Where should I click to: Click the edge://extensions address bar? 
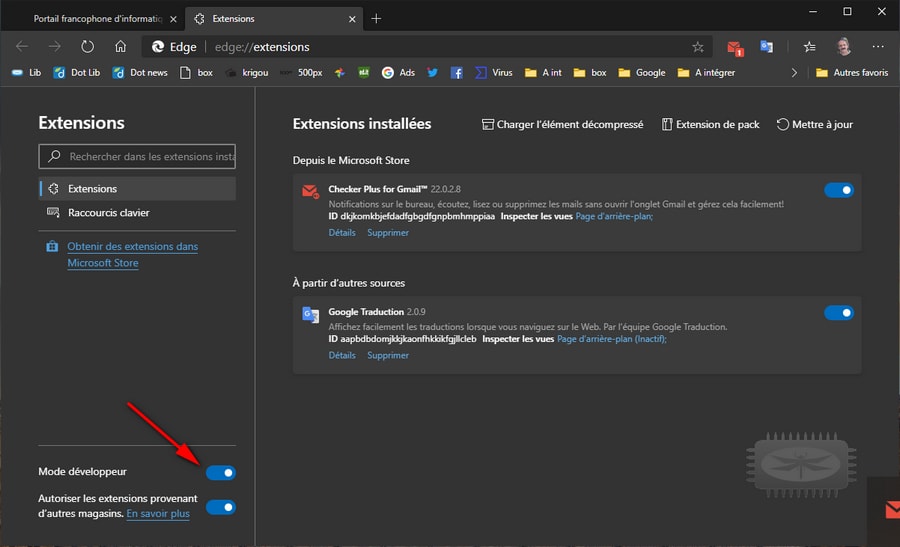[427, 47]
